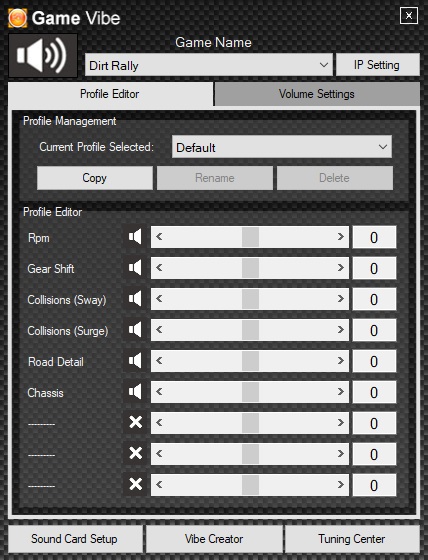Viewport: 428px width, 560px height.
Task: Click the large speaker master mute icon
Action: click(43, 56)
